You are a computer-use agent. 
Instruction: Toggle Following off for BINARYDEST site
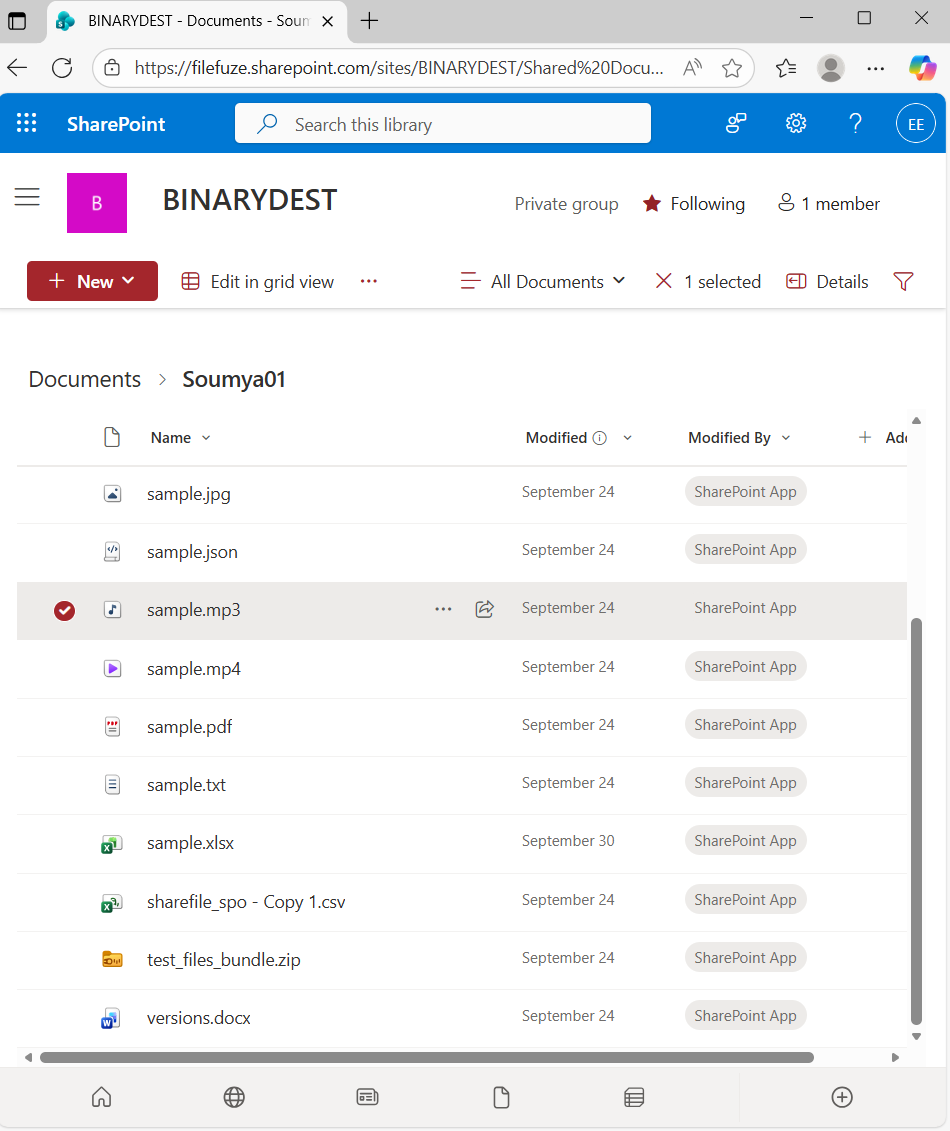tap(694, 203)
